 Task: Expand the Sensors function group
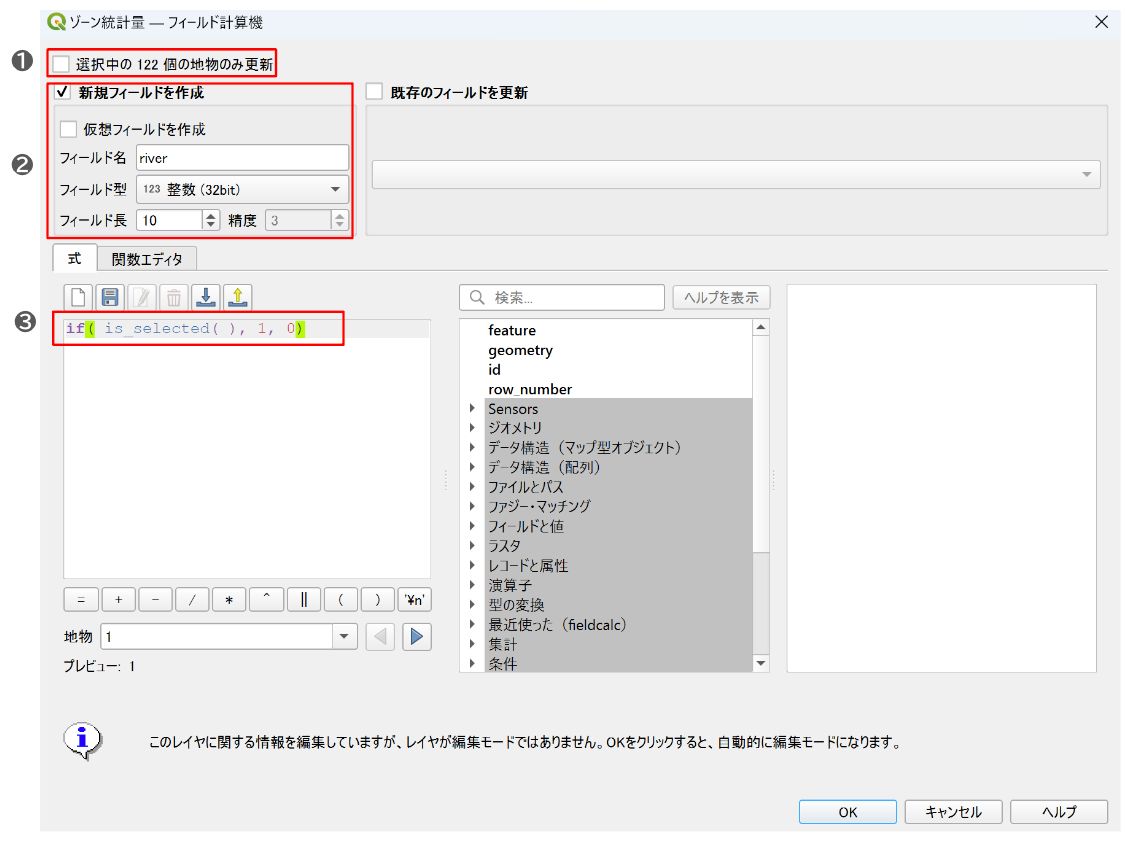(472, 408)
